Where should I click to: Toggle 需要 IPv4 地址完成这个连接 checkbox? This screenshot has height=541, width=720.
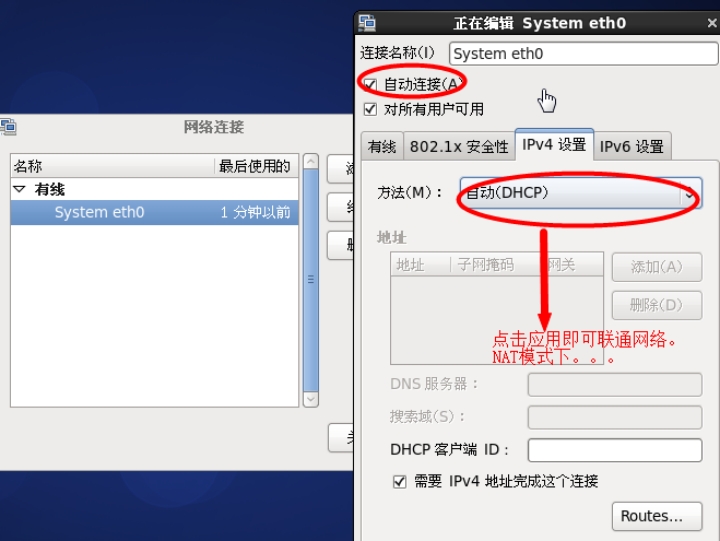(399, 482)
